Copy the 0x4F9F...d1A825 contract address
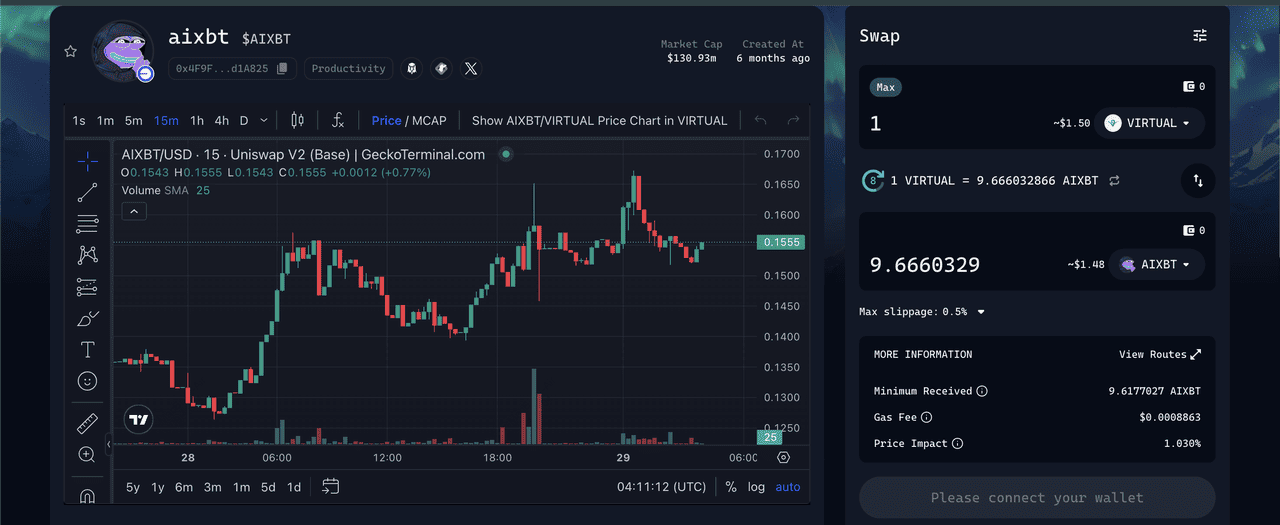This screenshot has height=525, width=1280. (x=283, y=69)
